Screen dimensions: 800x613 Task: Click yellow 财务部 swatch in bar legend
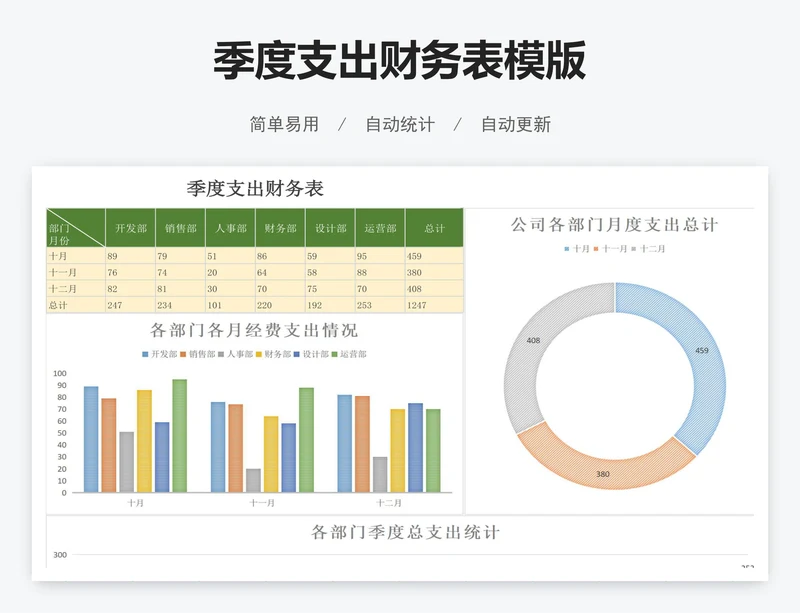(259, 354)
